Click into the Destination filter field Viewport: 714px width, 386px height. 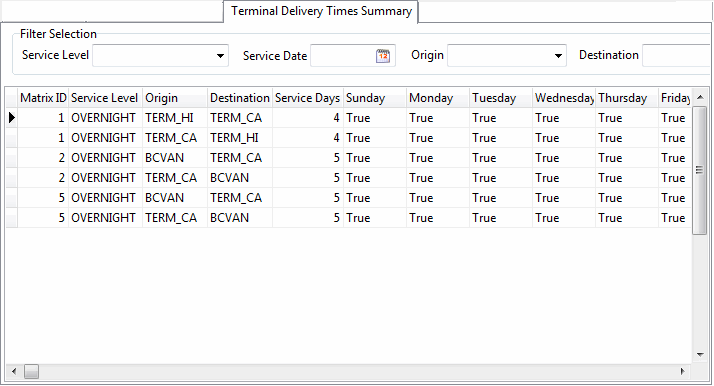677,56
